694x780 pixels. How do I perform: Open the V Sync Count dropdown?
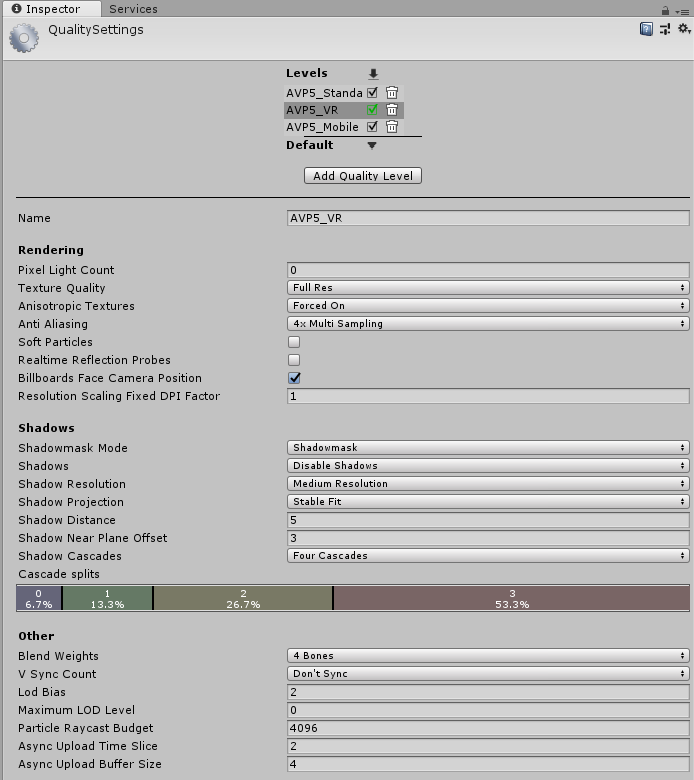pos(488,674)
